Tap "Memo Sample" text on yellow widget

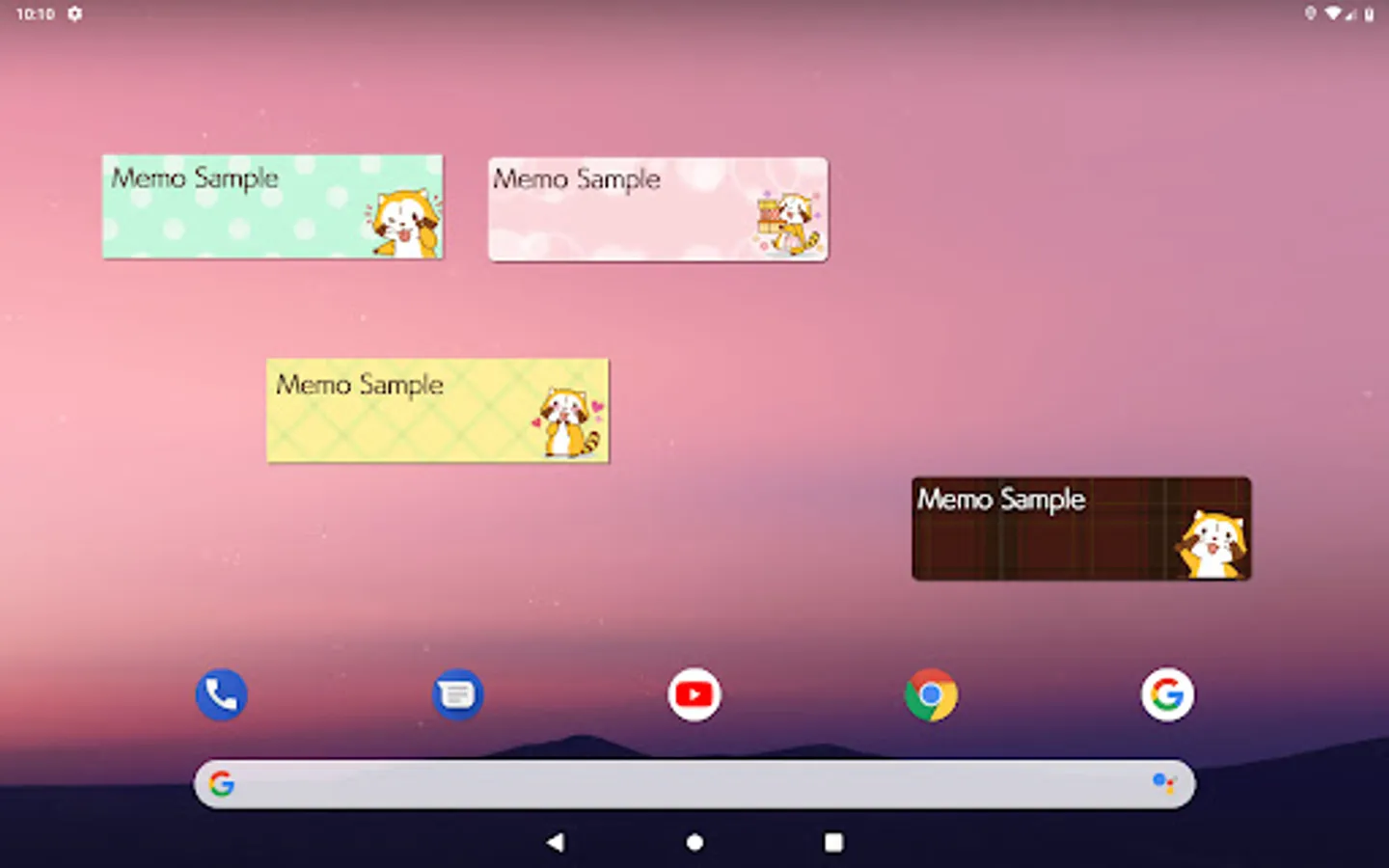[x=360, y=385]
